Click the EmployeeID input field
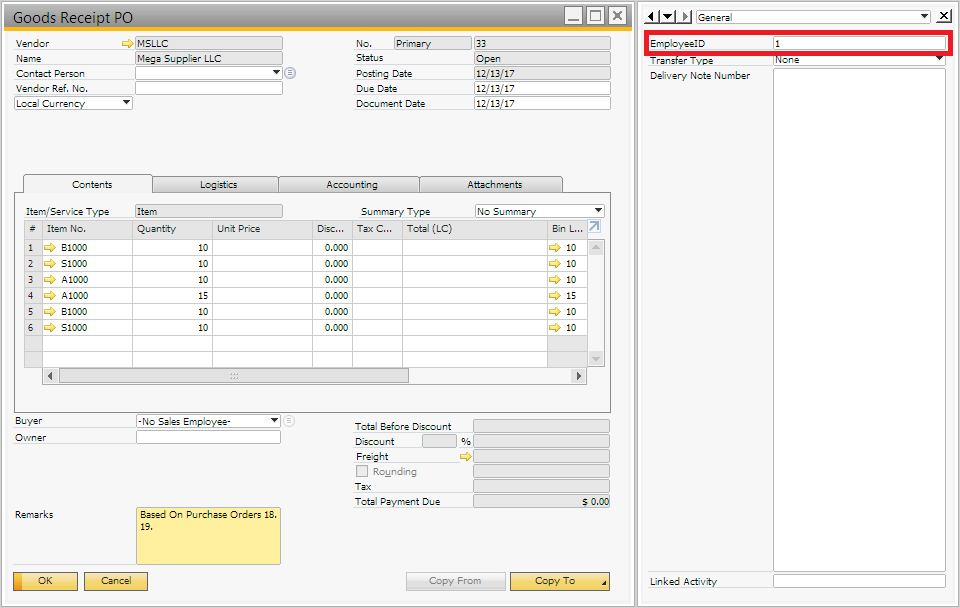 click(858, 44)
